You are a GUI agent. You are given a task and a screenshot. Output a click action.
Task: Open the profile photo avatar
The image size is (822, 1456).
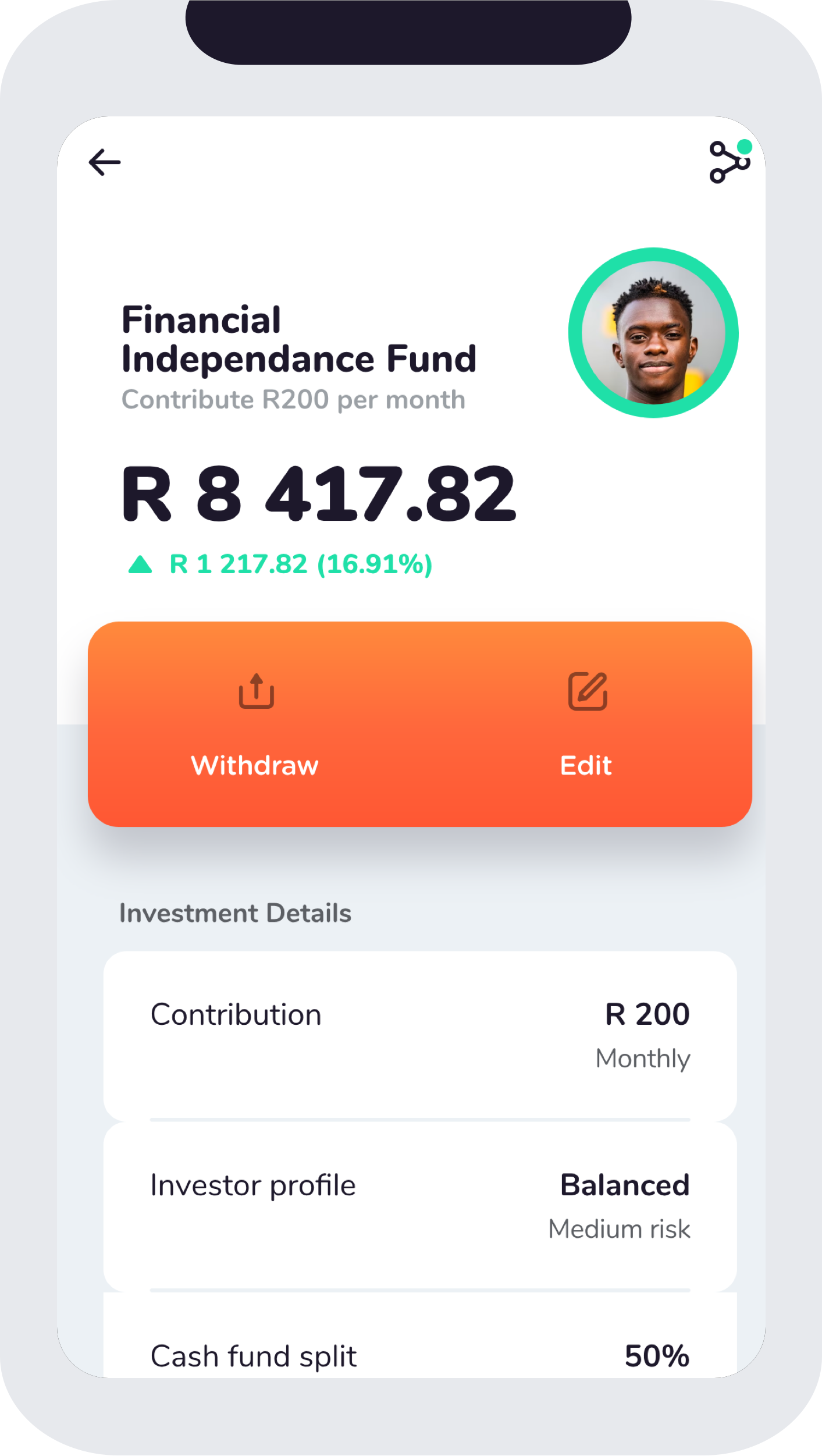pyautogui.click(x=653, y=333)
